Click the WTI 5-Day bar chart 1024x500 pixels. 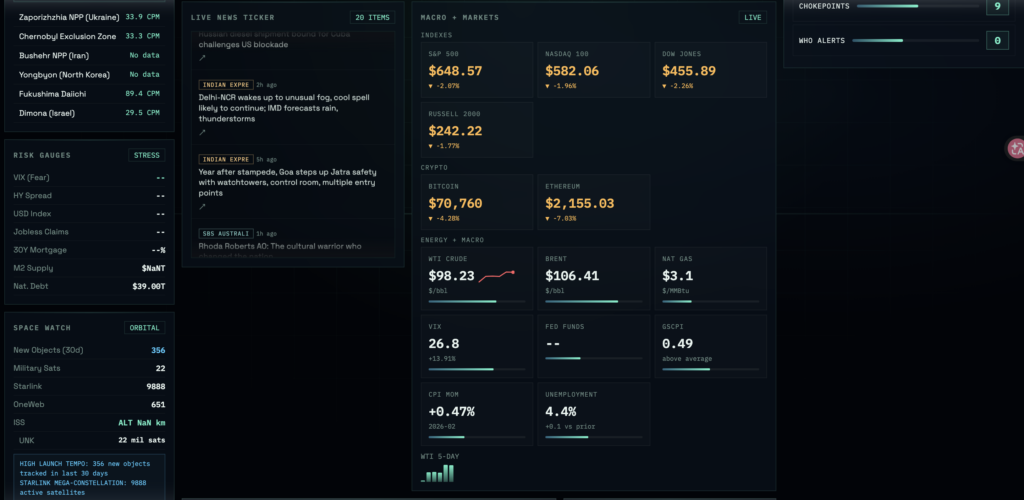tap(438, 474)
